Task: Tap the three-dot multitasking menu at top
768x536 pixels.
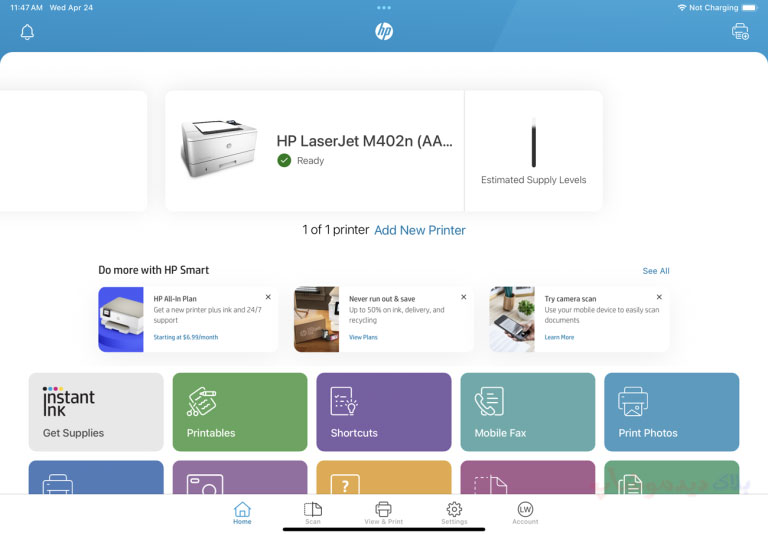Action: [384, 8]
